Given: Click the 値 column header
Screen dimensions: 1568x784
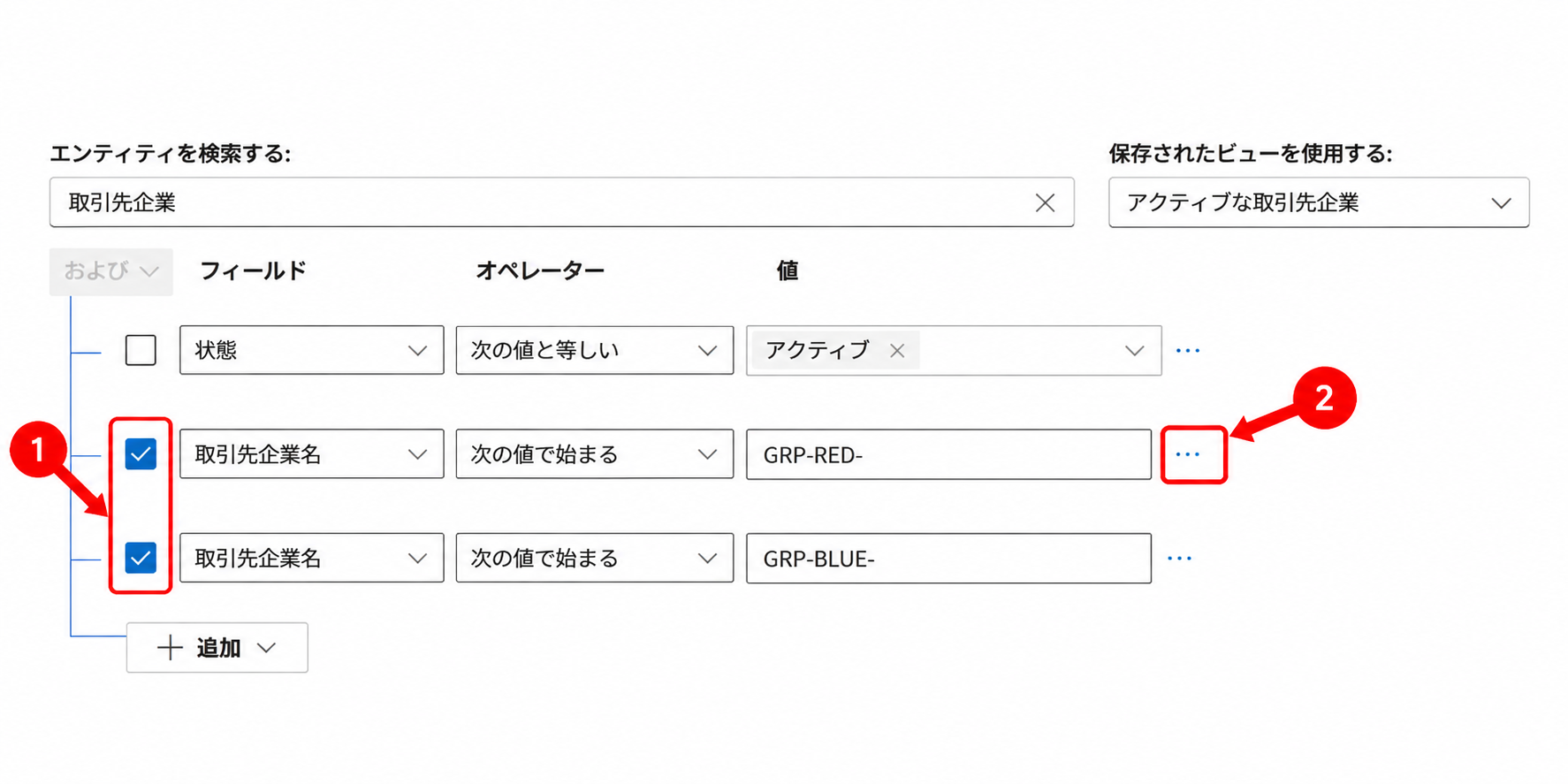Looking at the screenshot, I should coord(788,270).
